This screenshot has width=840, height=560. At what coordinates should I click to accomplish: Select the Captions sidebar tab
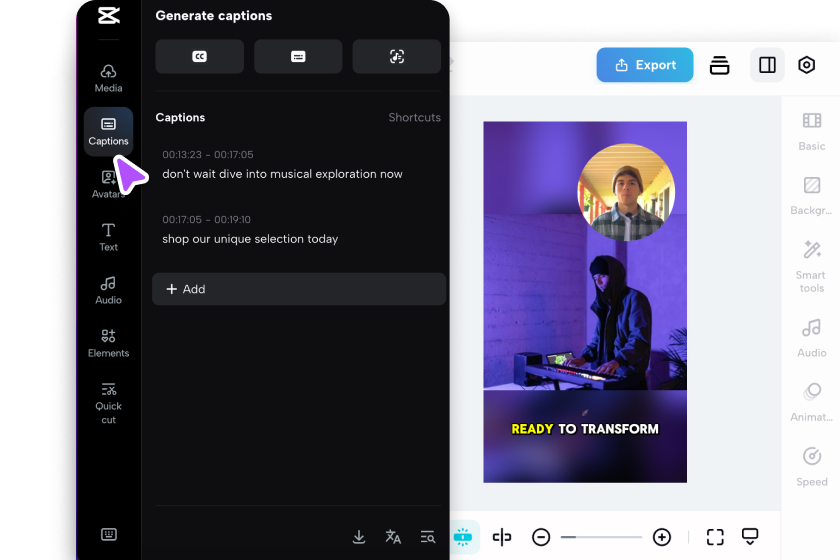click(108, 131)
